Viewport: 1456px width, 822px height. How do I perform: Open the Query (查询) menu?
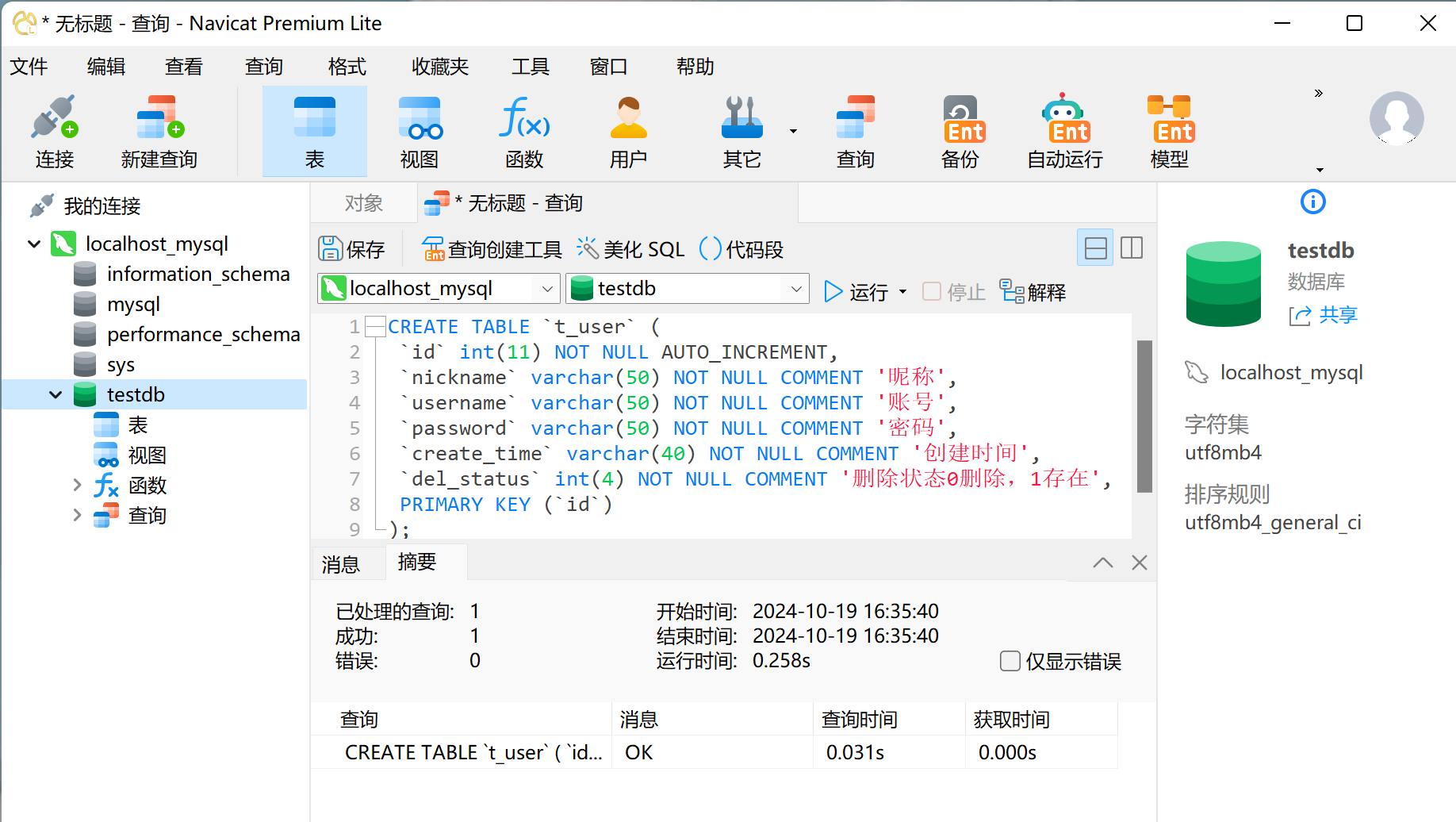click(264, 66)
